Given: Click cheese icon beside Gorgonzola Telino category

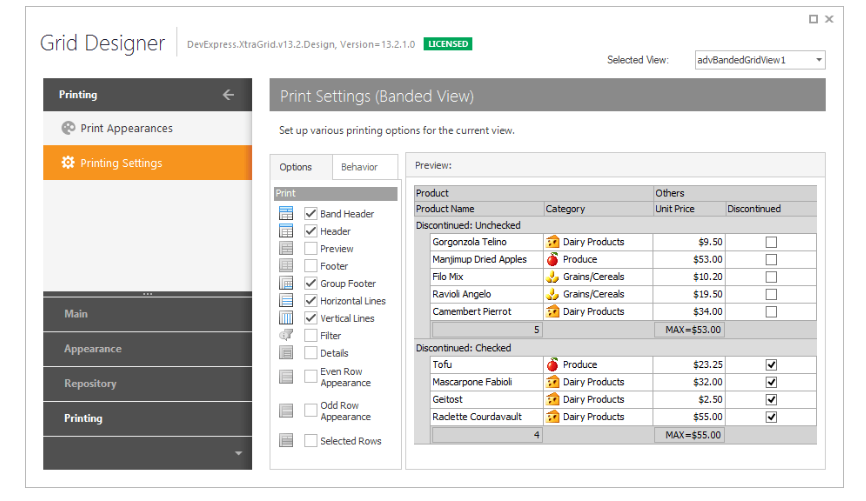Looking at the screenshot, I should [x=552, y=242].
